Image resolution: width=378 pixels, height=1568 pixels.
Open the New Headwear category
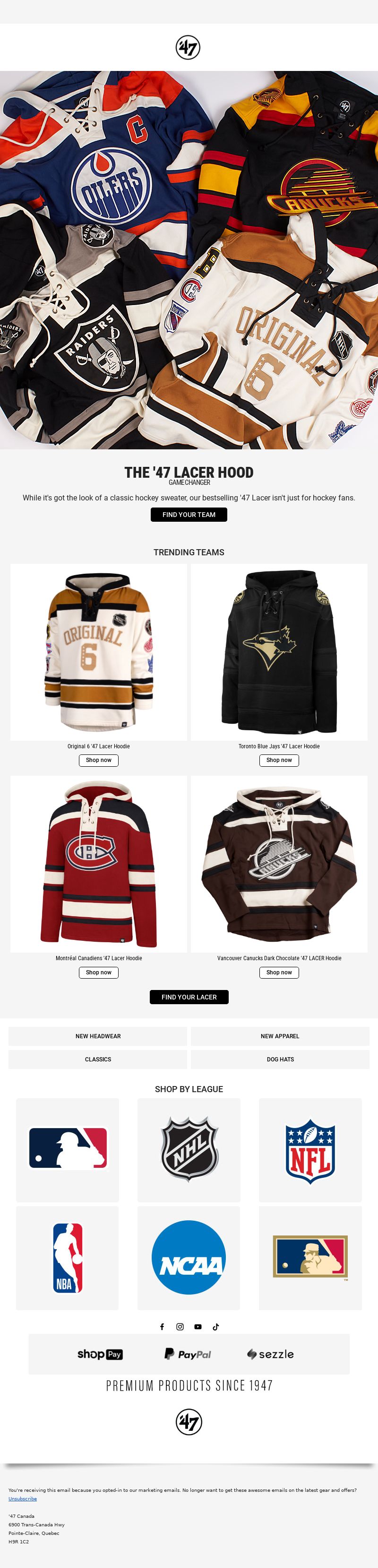98,1036
